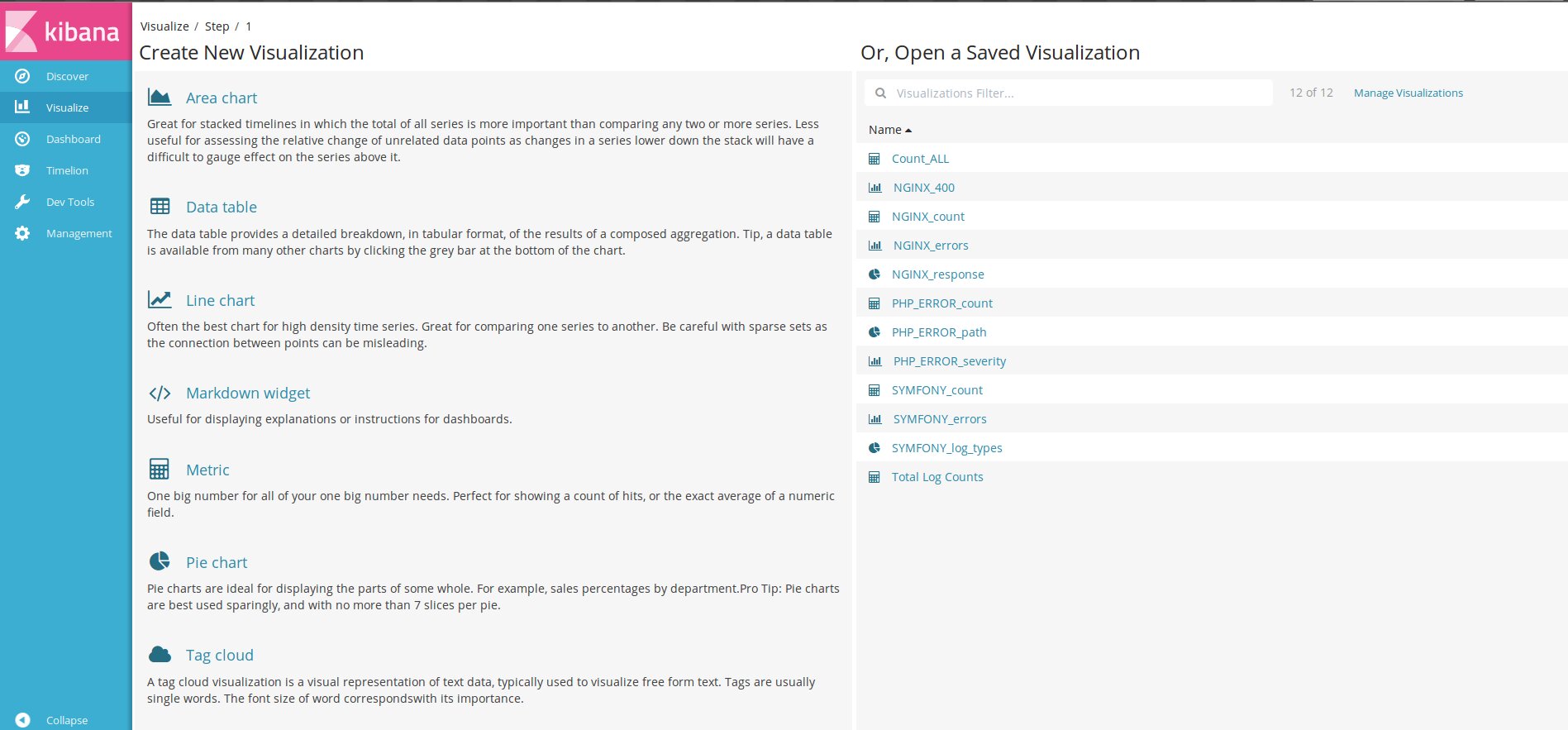Screen dimensions: 1568x730
Task: Open saved visualization NGINX_400
Action: (924, 188)
